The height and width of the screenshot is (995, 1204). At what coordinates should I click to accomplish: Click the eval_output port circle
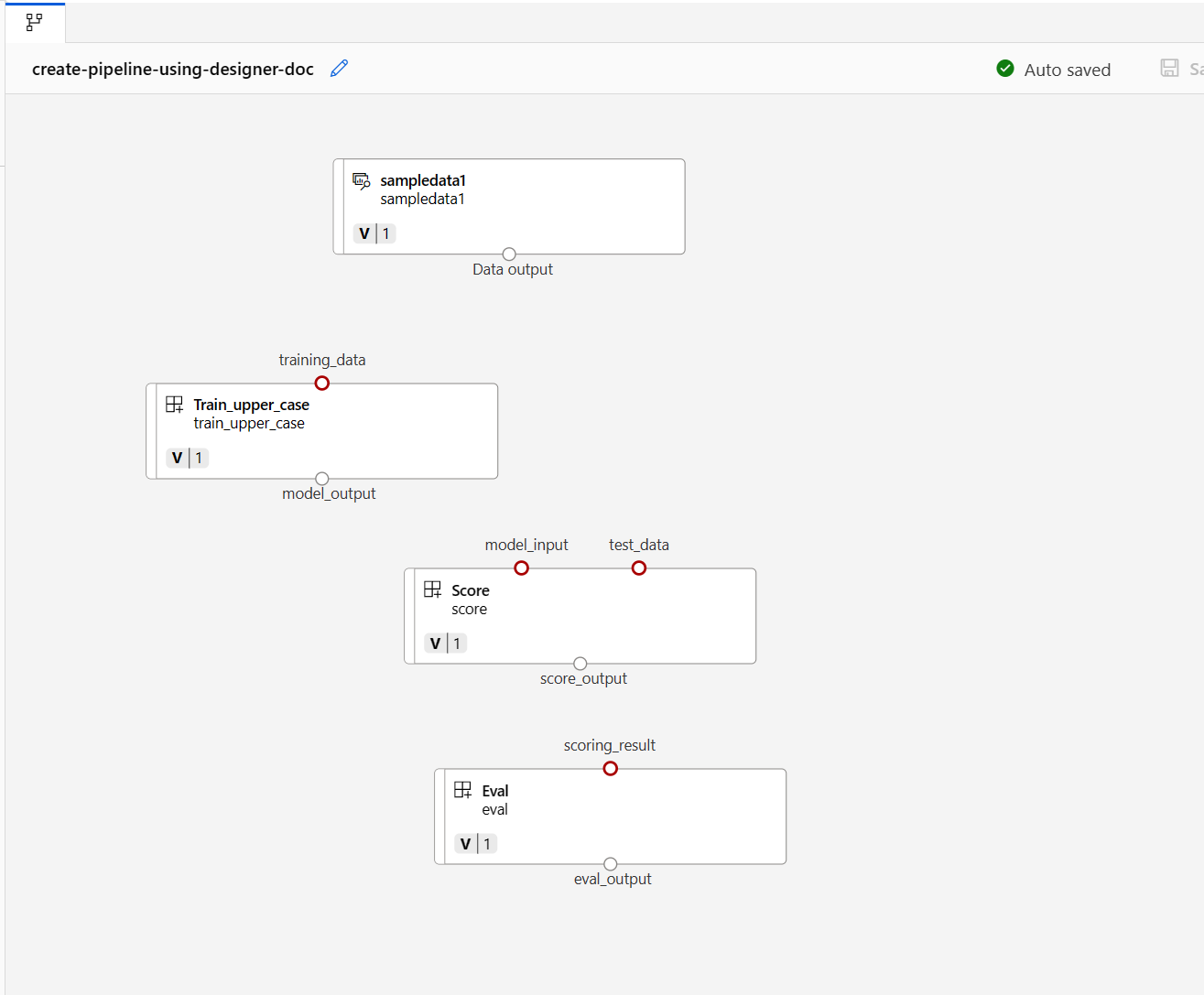click(x=610, y=864)
